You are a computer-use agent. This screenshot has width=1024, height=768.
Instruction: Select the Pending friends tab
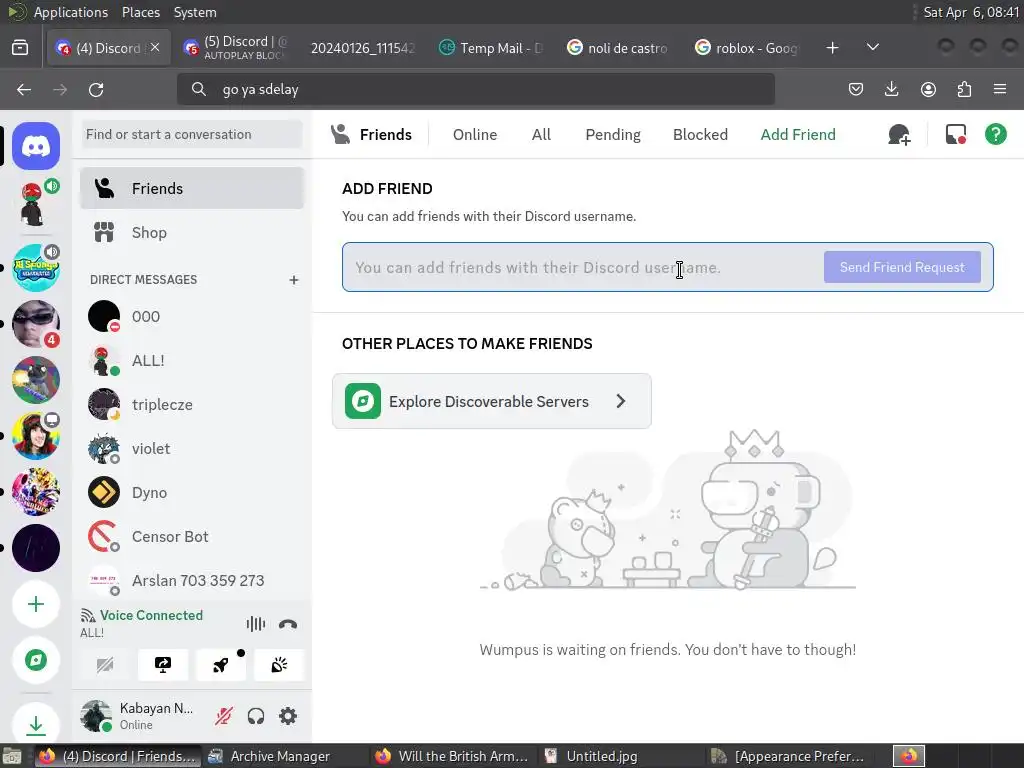pyautogui.click(x=613, y=135)
